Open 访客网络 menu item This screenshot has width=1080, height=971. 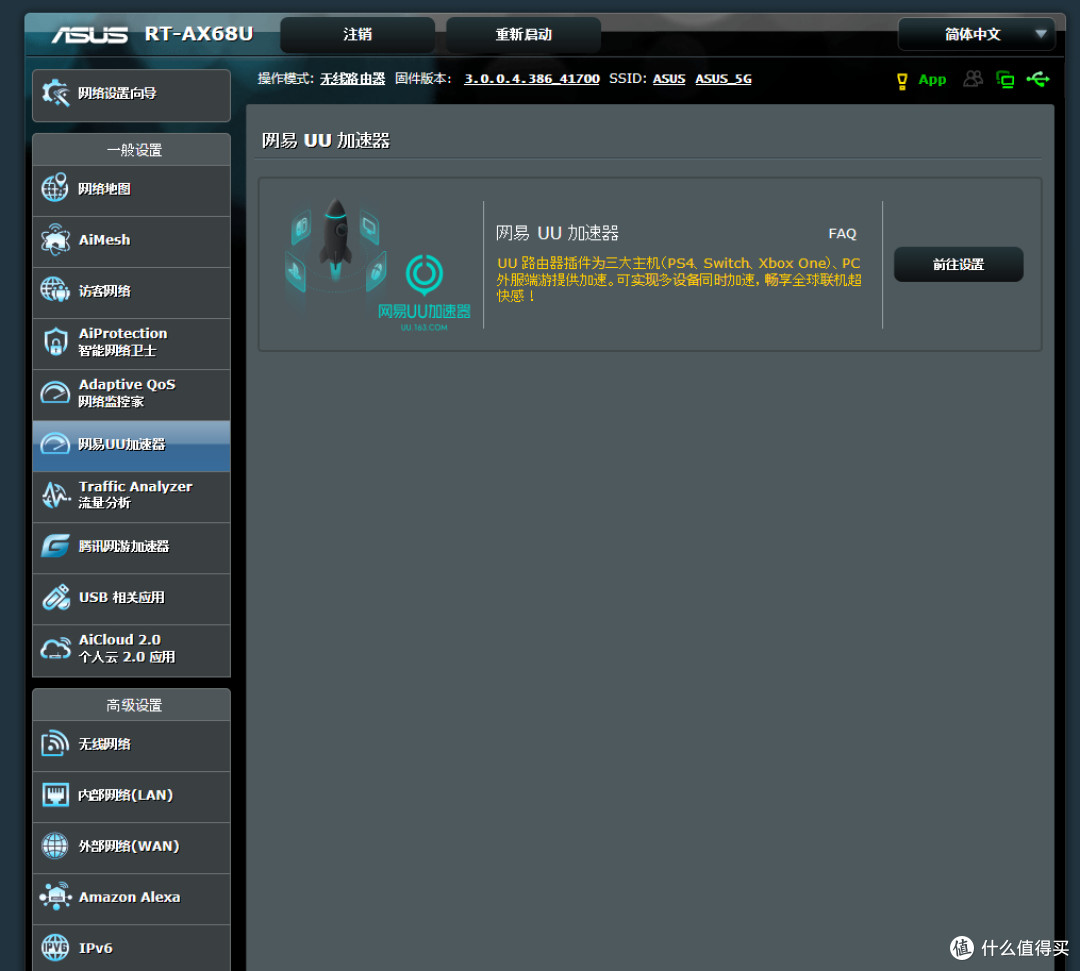(131, 292)
